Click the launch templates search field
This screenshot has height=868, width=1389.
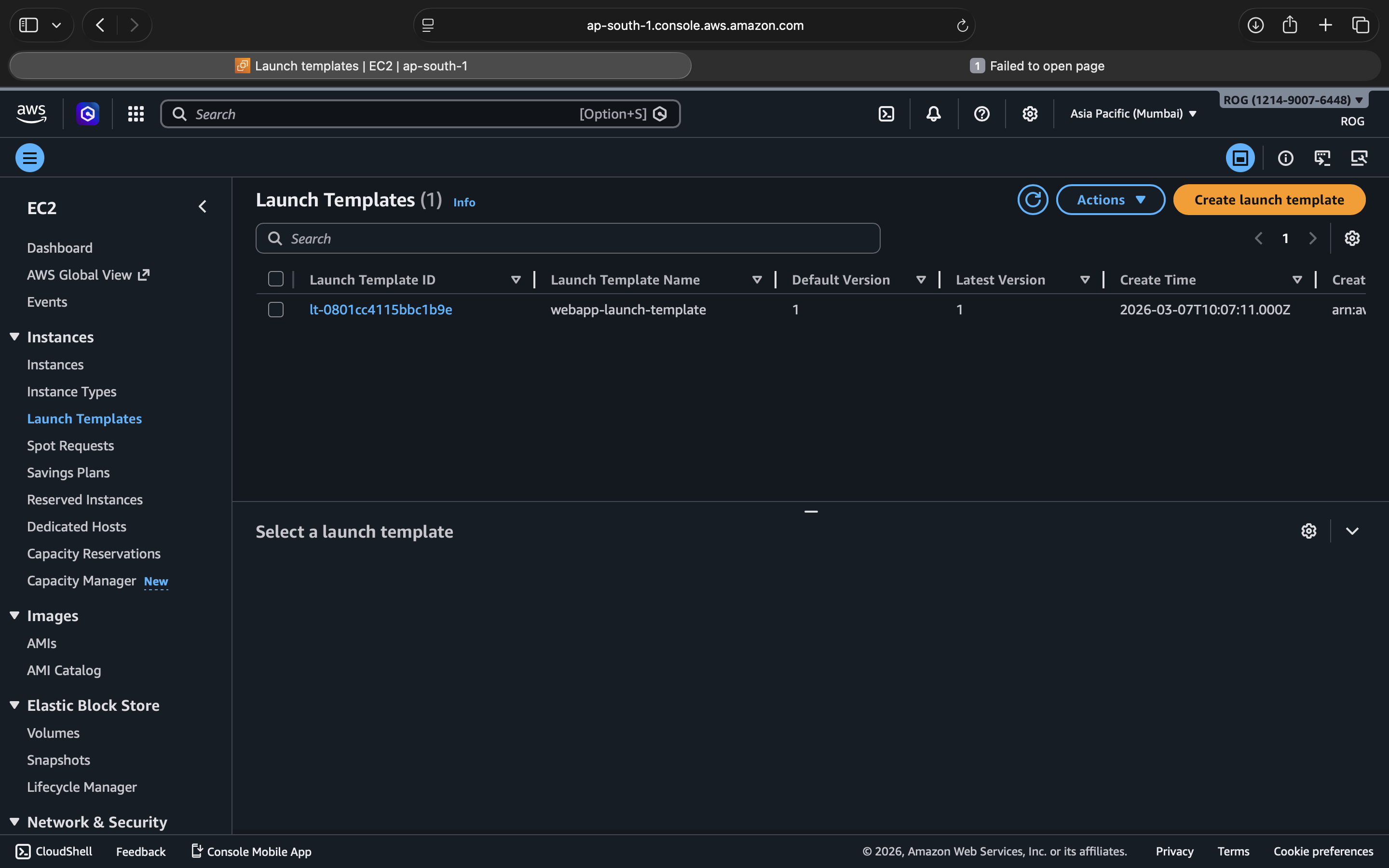point(567,238)
